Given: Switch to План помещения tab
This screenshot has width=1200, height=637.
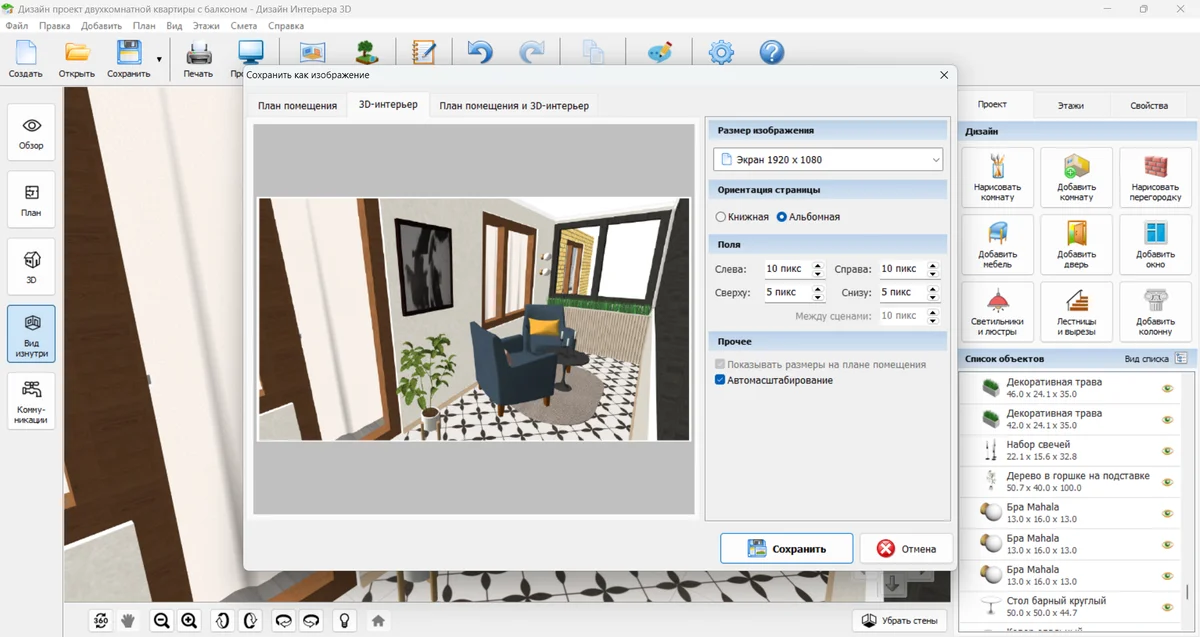Looking at the screenshot, I should coord(297,105).
